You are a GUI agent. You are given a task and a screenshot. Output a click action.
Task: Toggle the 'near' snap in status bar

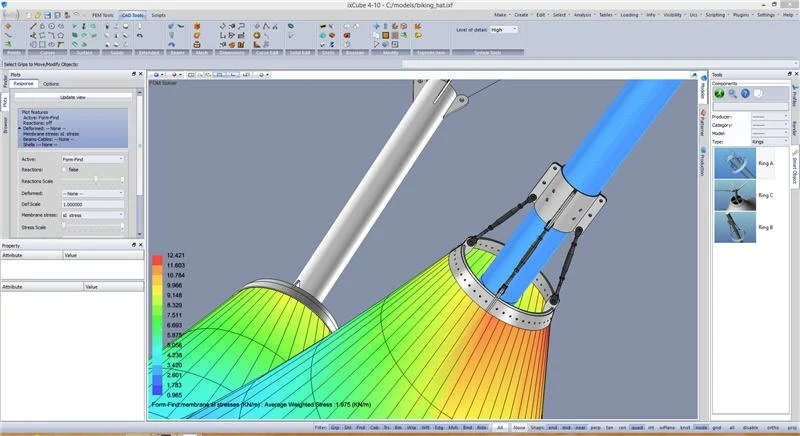pos(581,427)
